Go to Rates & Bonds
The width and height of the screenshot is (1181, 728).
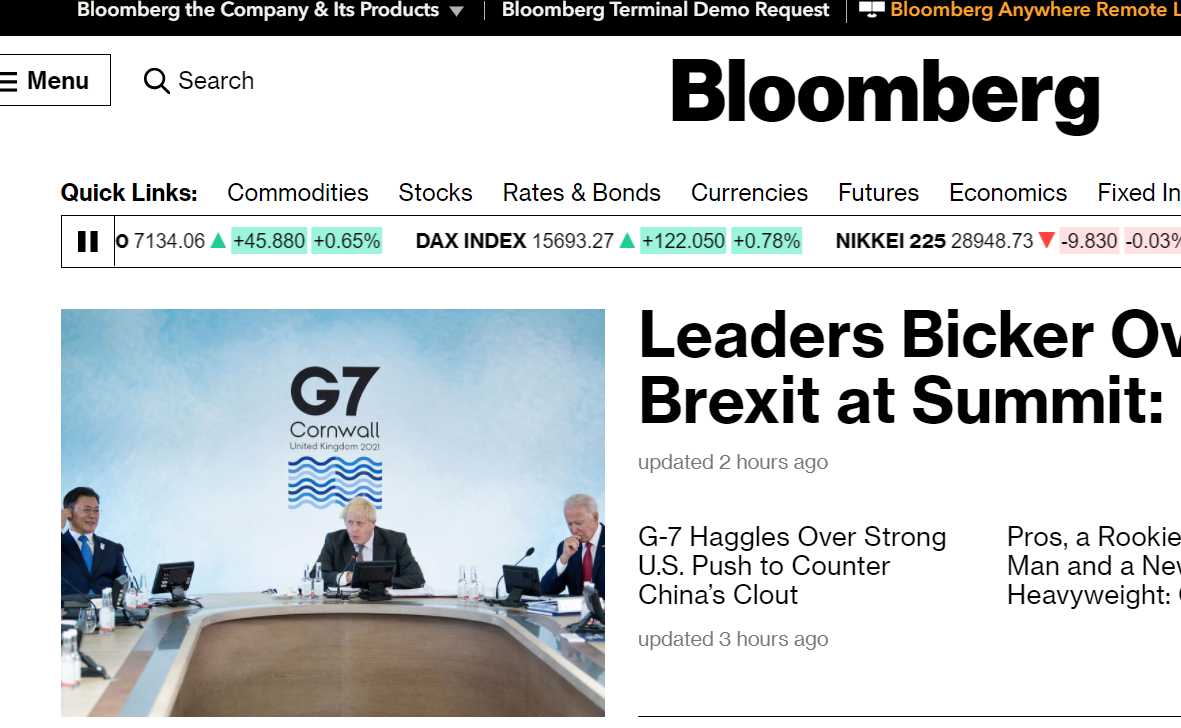[x=581, y=192]
